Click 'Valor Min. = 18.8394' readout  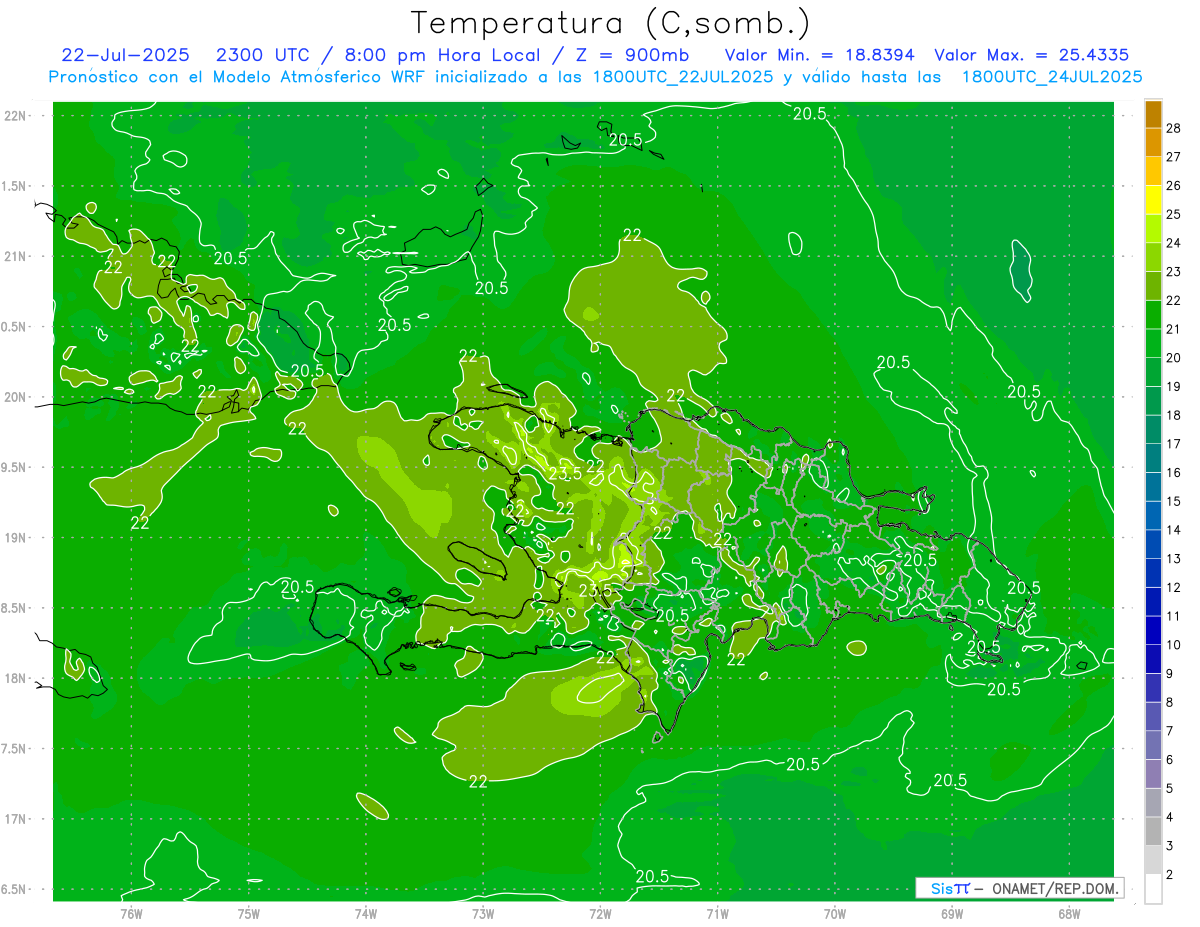pyautogui.click(x=819, y=55)
